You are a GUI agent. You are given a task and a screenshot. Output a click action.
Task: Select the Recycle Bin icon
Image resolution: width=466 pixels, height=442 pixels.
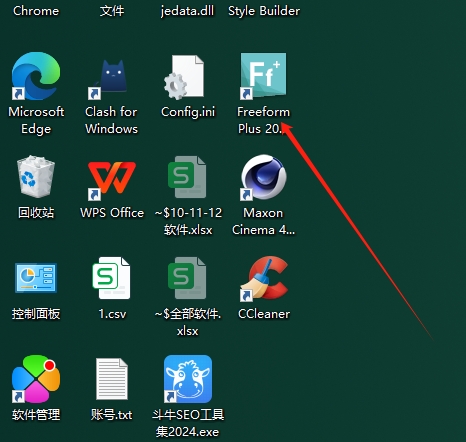coord(36,176)
